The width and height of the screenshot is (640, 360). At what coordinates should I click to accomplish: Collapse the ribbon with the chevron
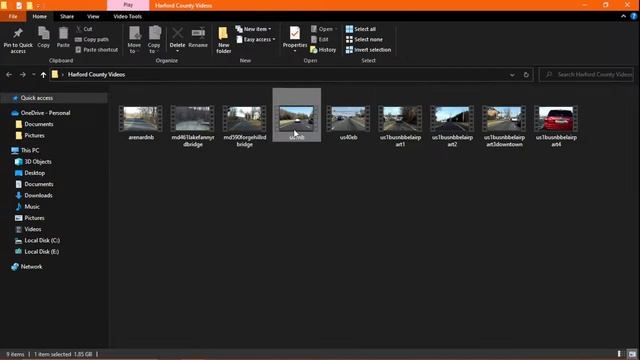coord(623,16)
